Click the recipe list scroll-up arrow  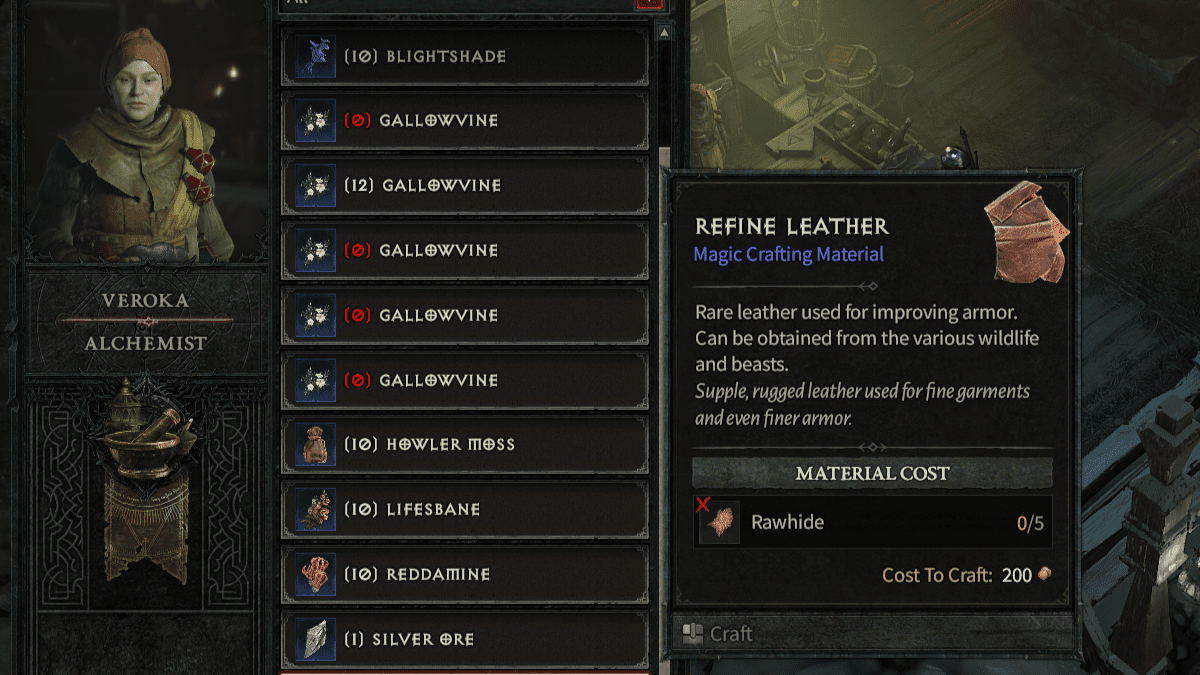pos(663,32)
